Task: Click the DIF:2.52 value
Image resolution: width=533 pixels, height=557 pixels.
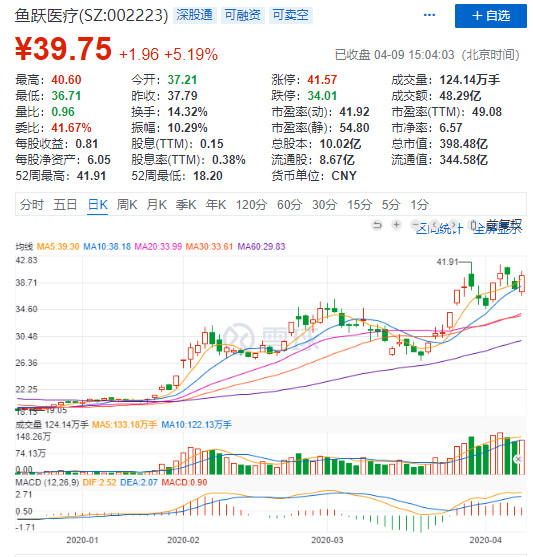Action: [99, 482]
